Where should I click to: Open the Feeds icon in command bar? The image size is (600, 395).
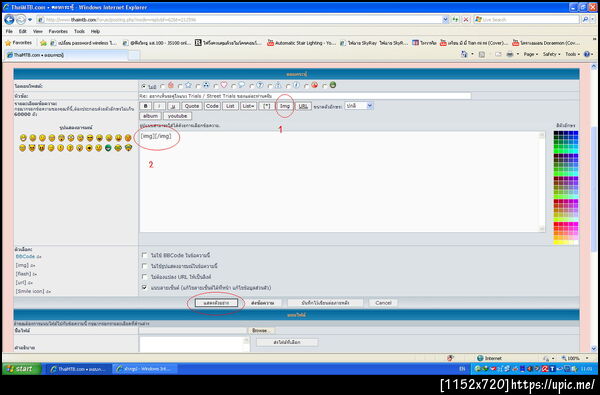click(482, 54)
